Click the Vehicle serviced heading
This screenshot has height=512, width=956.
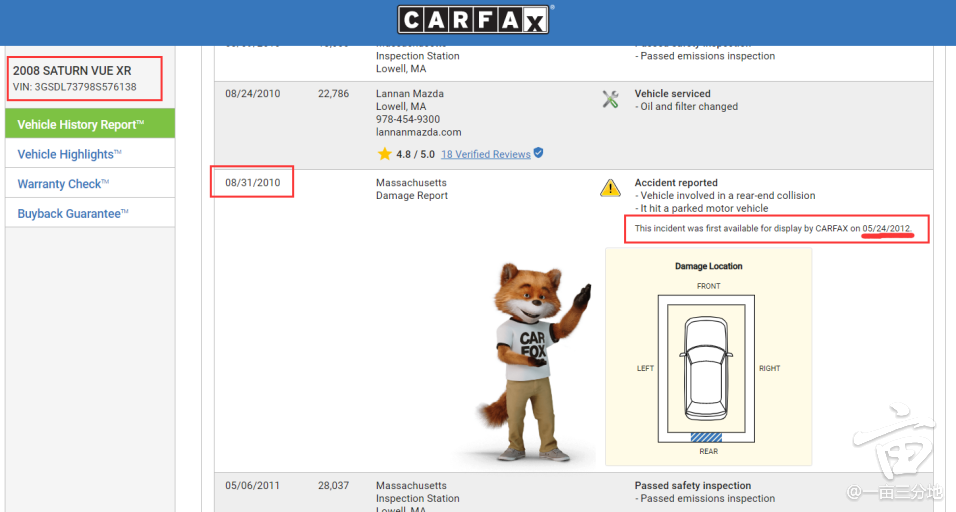tap(672, 94)
